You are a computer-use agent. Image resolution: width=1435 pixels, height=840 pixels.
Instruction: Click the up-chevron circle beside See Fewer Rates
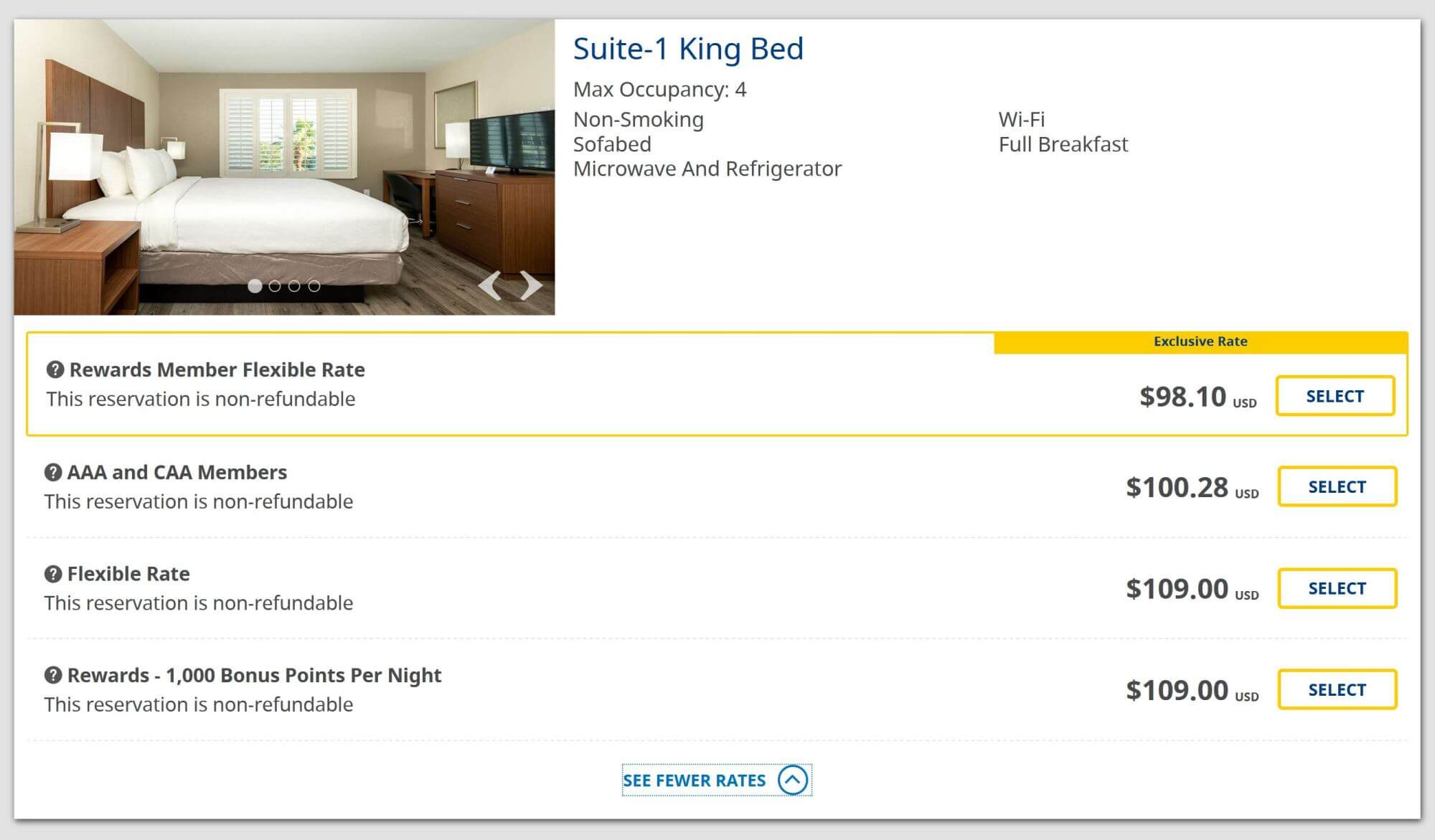pyautogui.click(x=793, y=780)
